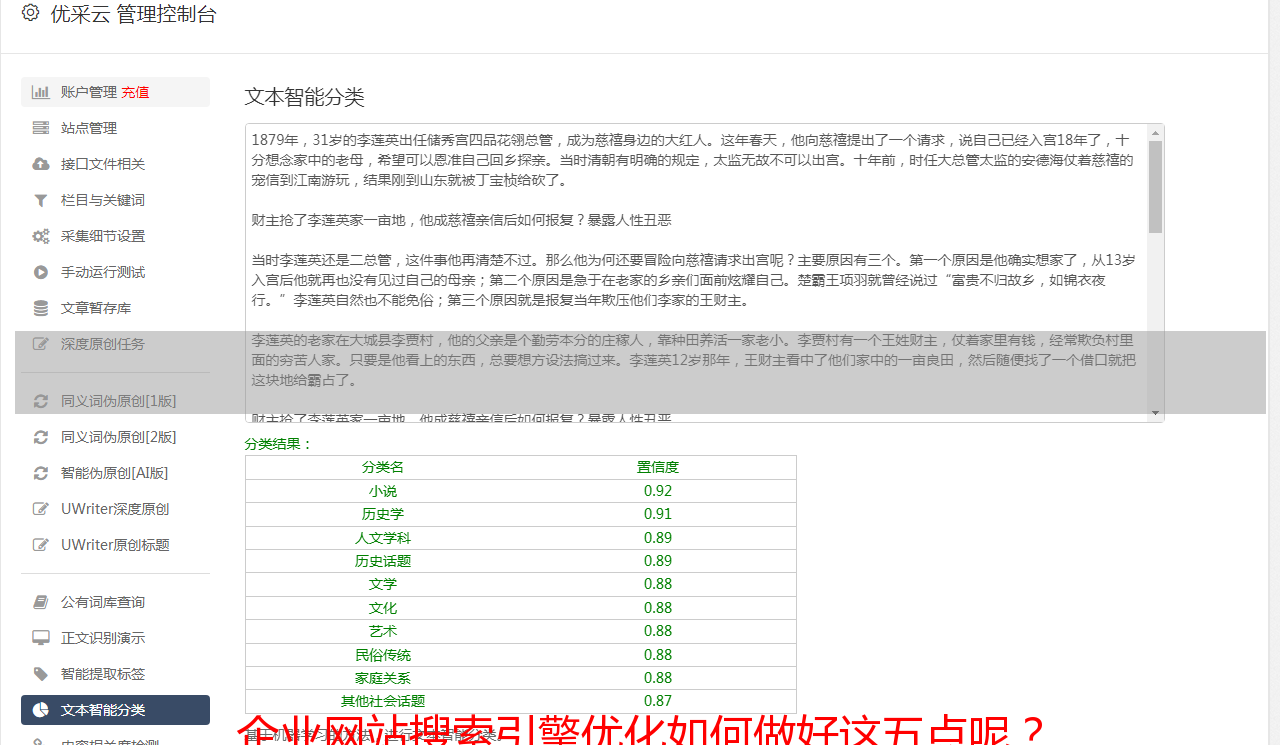
Task: Click the 家庭关系 category cell
Action: [x=383, y=678]
